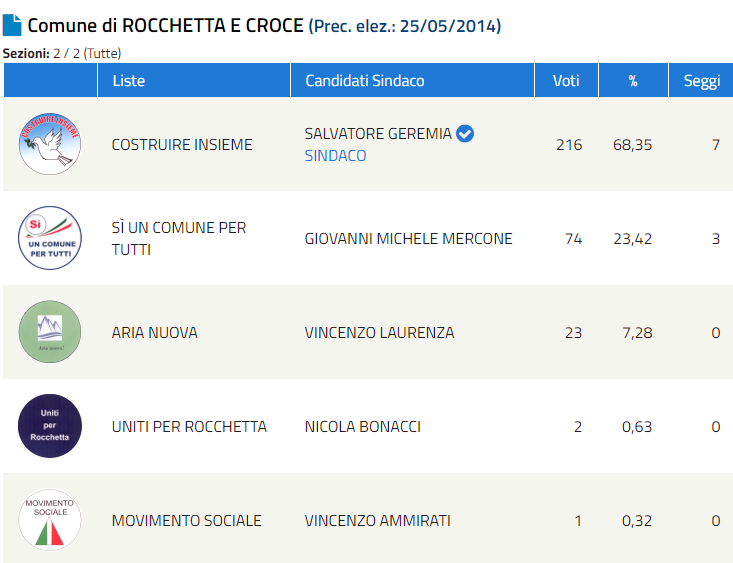Click the previous election date 25/05/2014
The image size is (733, 563).
click(x=450, y=26)
